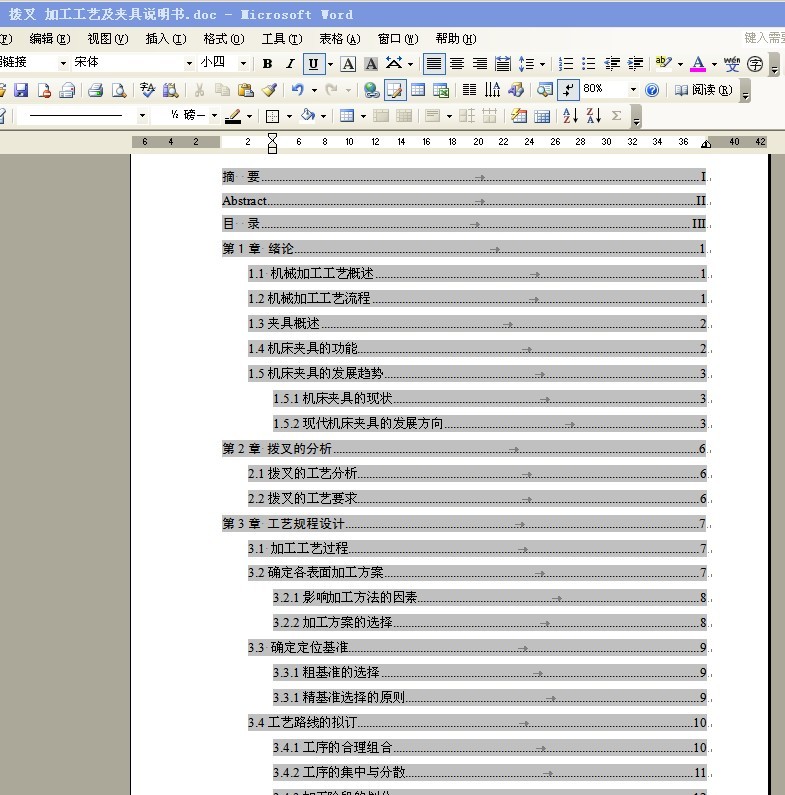
Task: Toggle Bold formatting
Action: 267,64
